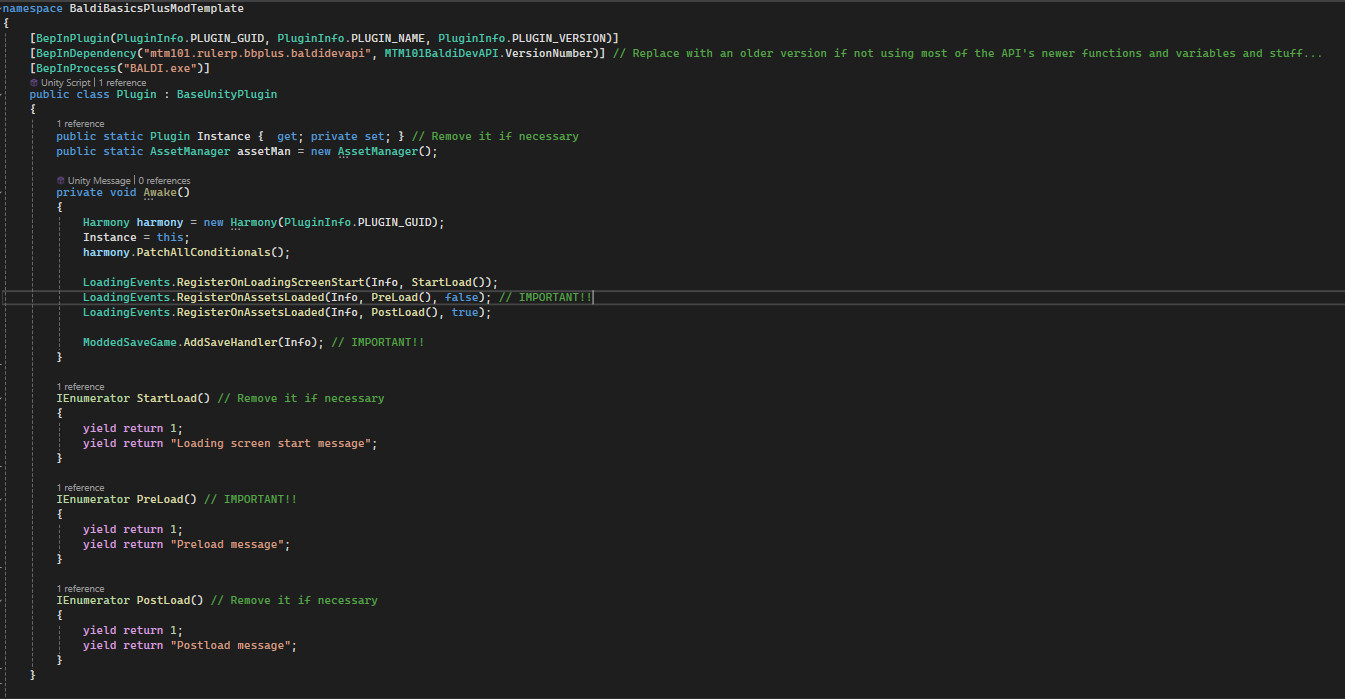Open the 1 reference link above class Plugin
Viewport: 1345px width, 699px height.
(122, 82)
